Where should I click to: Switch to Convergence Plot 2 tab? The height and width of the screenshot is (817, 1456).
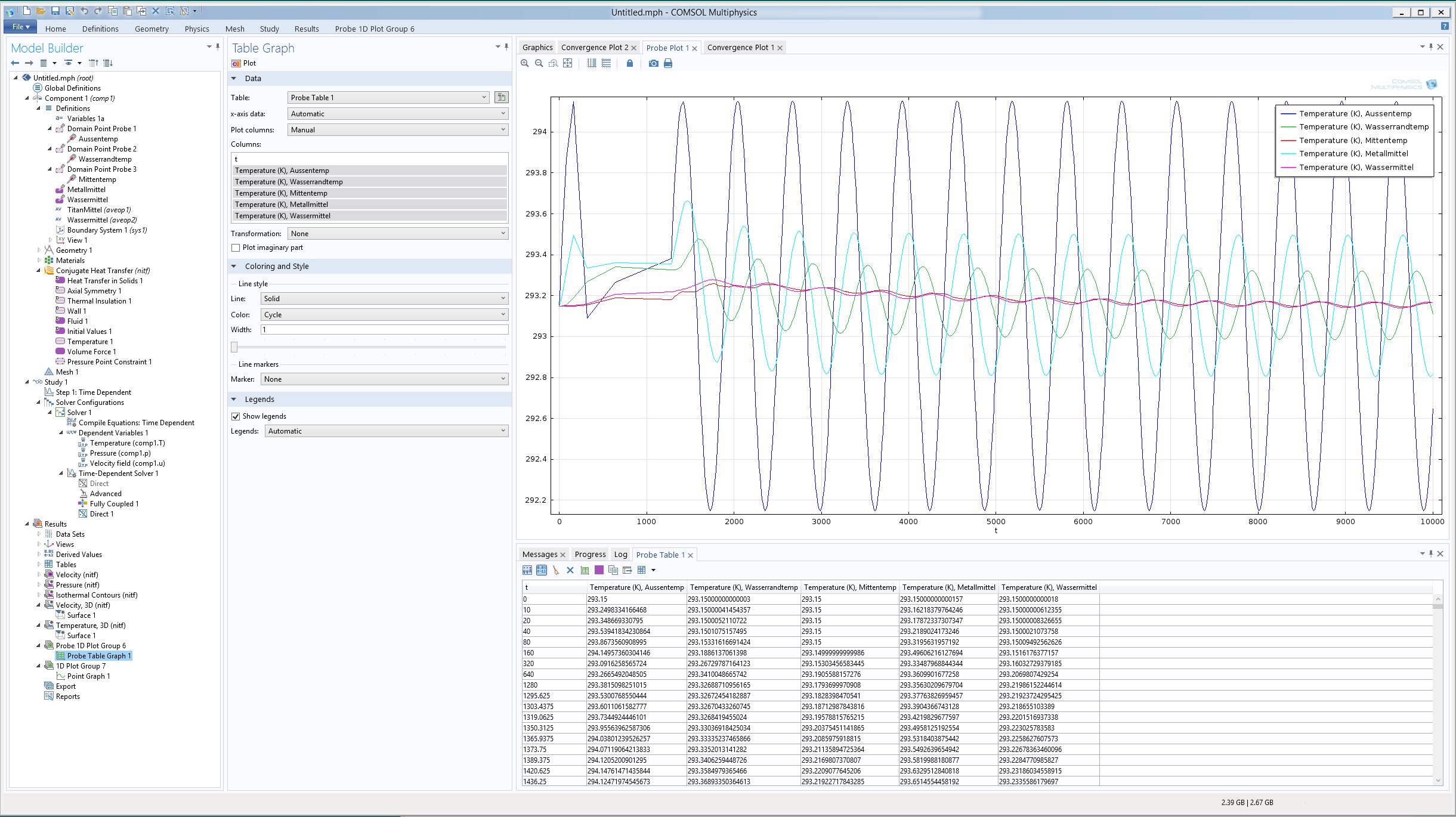tap(594, 48)
